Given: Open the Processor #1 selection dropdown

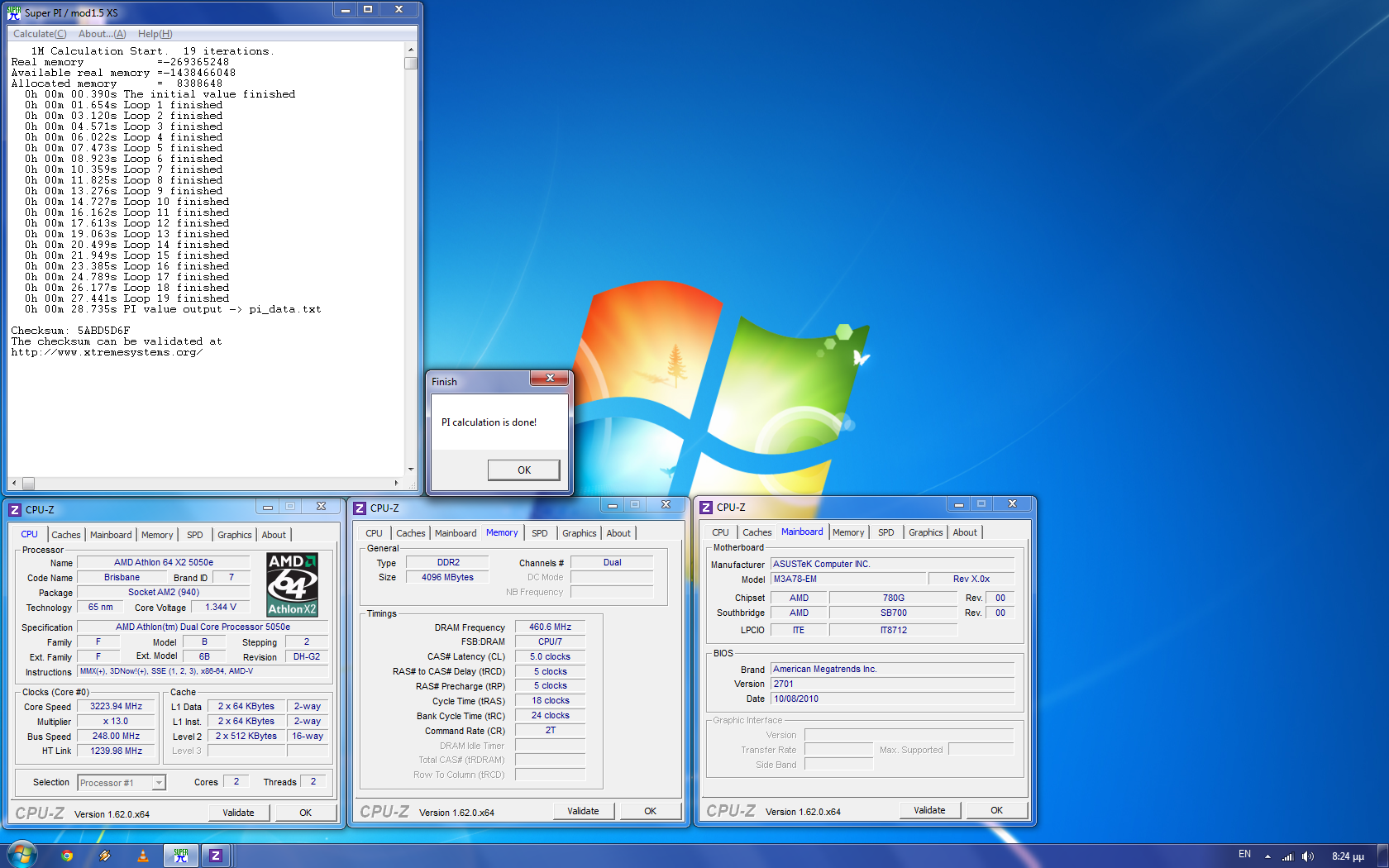Looking at the screenshot, I should (x=122, y=783).
